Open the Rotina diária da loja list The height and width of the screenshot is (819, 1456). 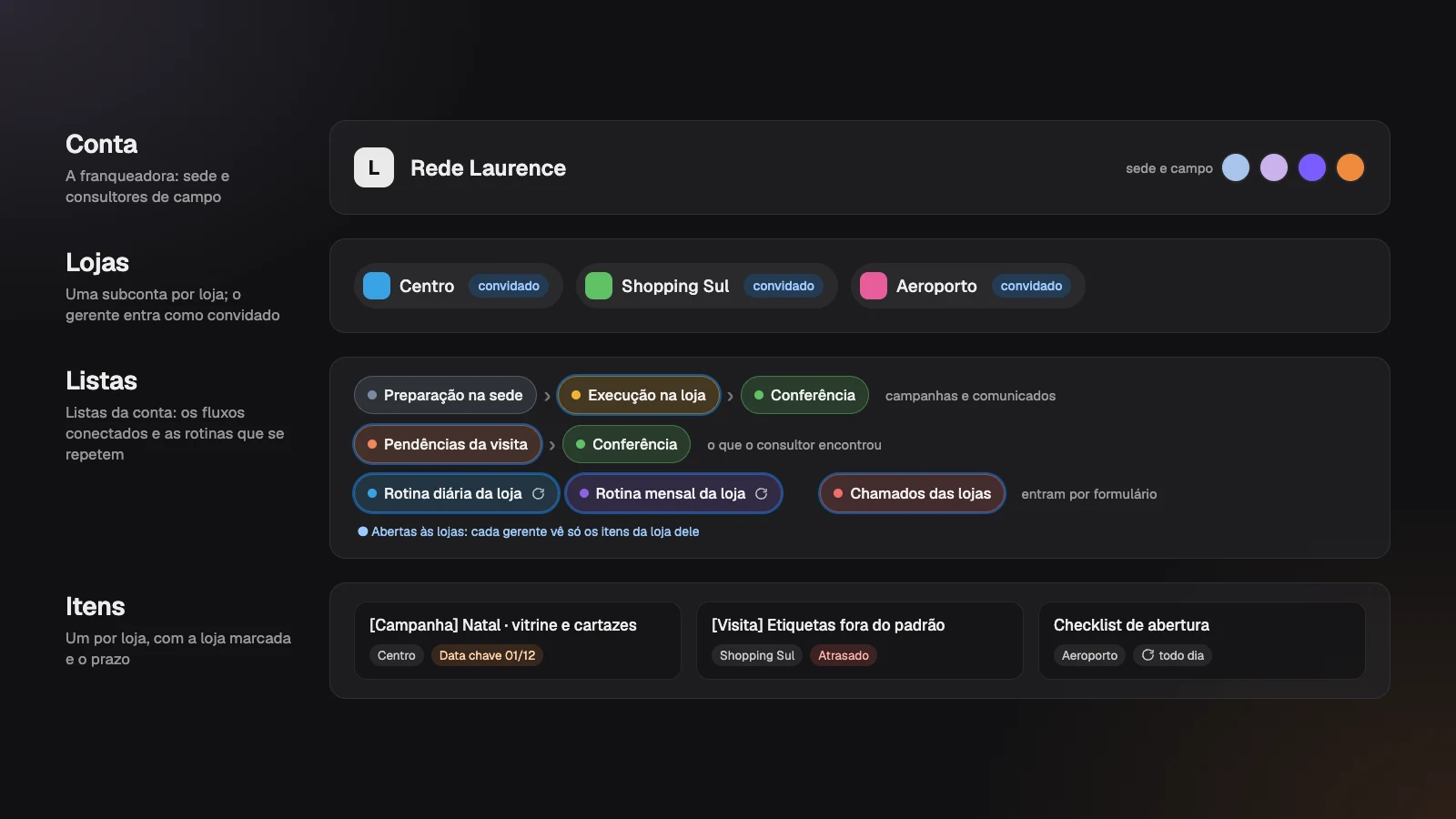click(456, 493)
